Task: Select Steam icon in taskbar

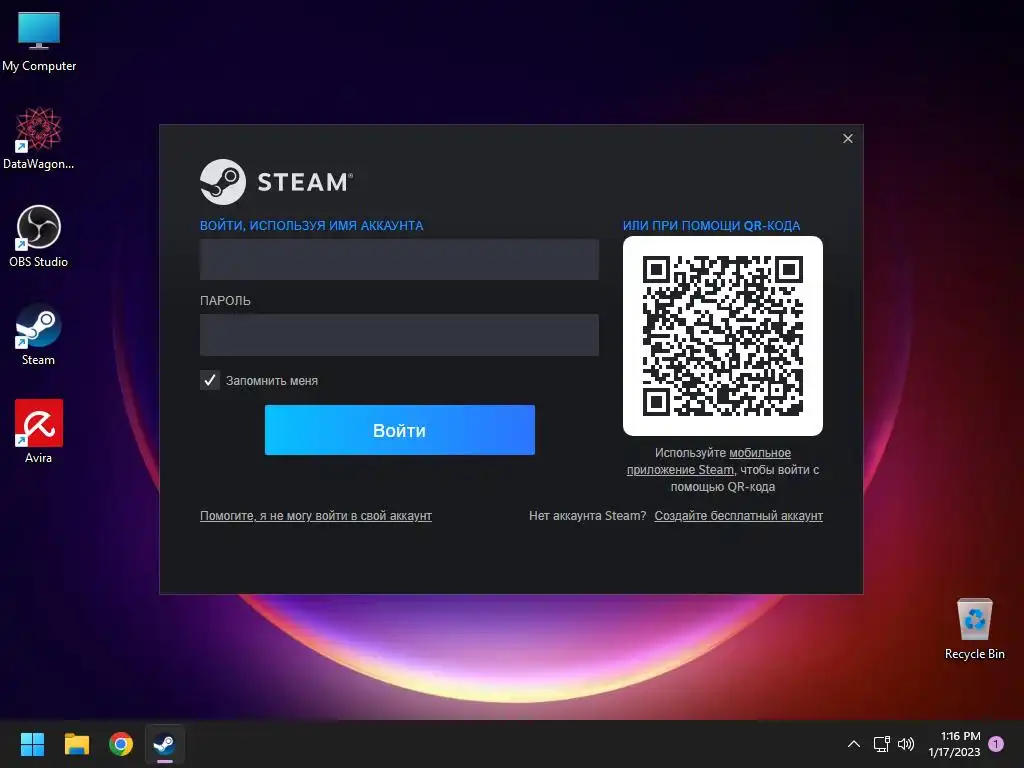Action: (x=165, y=744)
